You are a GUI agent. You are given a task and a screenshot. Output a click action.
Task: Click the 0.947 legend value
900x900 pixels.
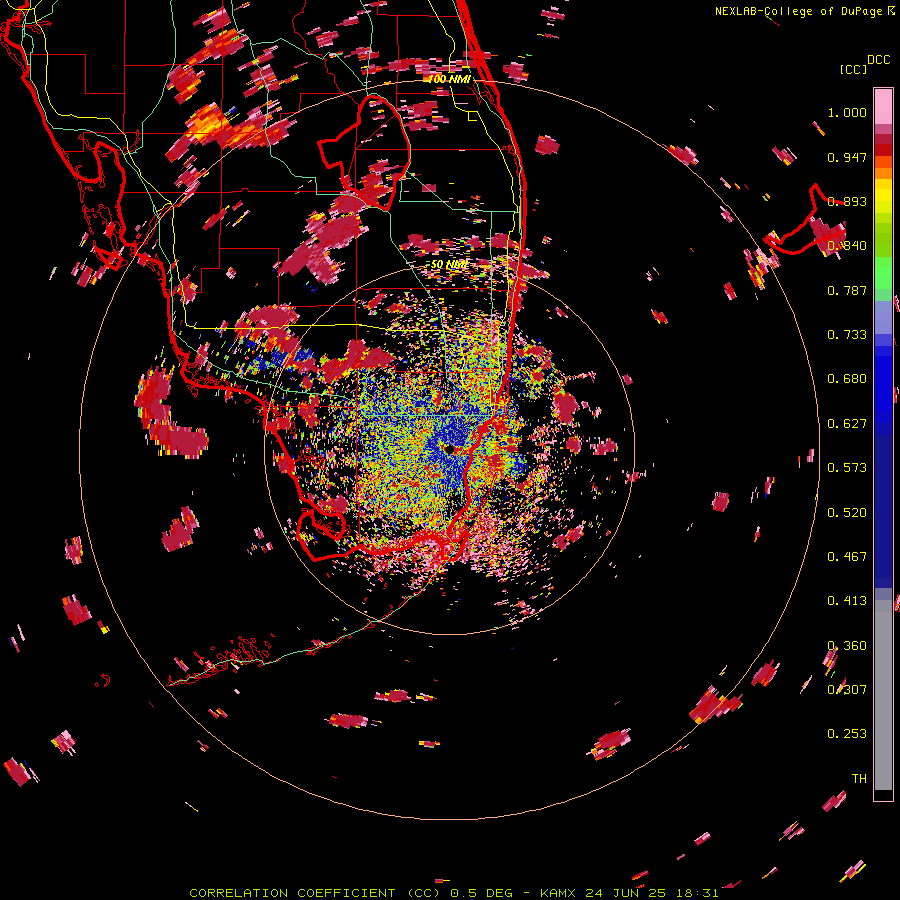847,157
